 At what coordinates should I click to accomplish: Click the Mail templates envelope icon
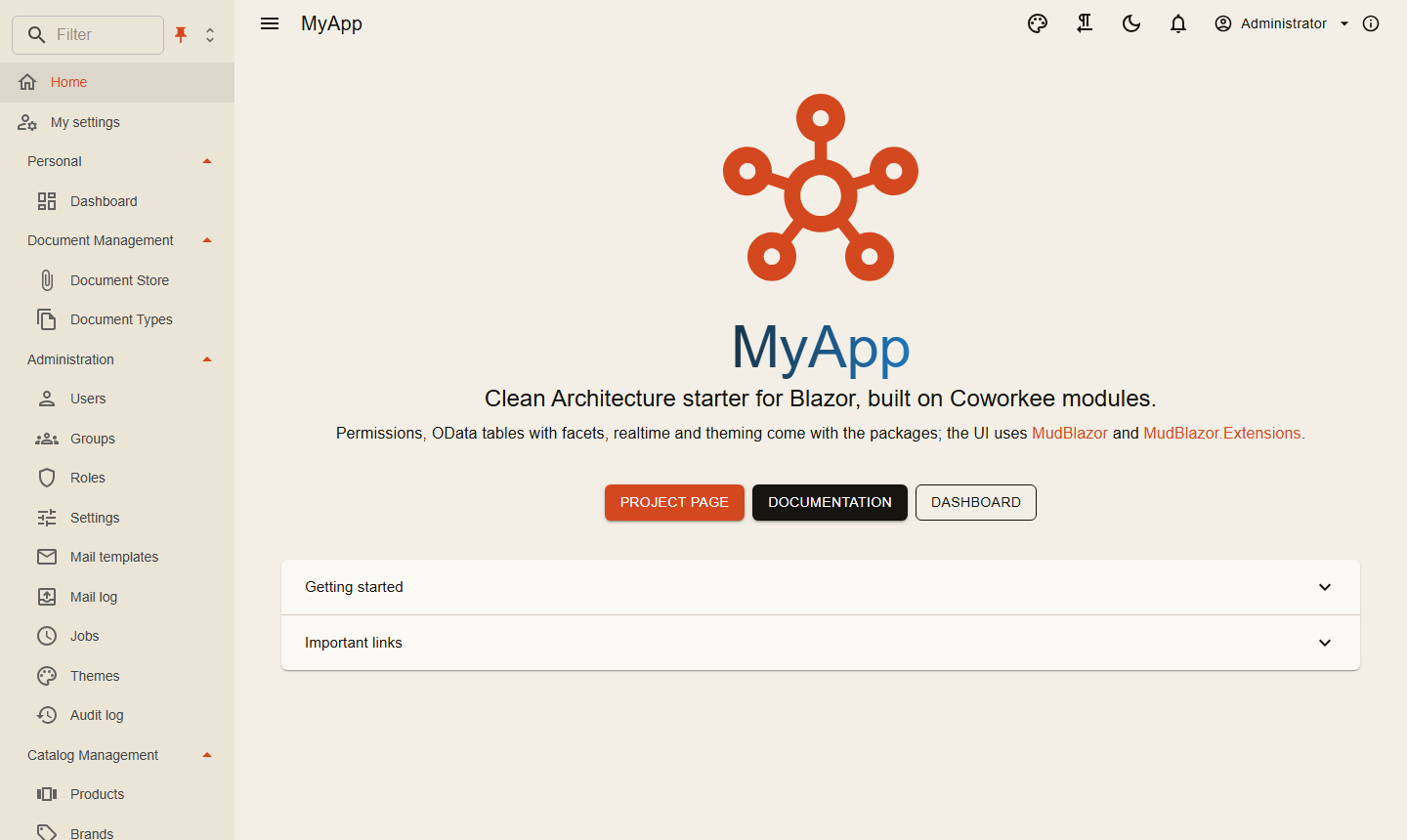[x=47, y=557]
